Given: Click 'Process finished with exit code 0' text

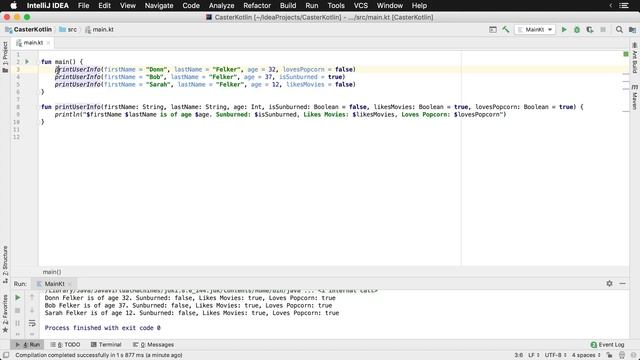Looking at the screenshot, I should [x=102, y=328].
